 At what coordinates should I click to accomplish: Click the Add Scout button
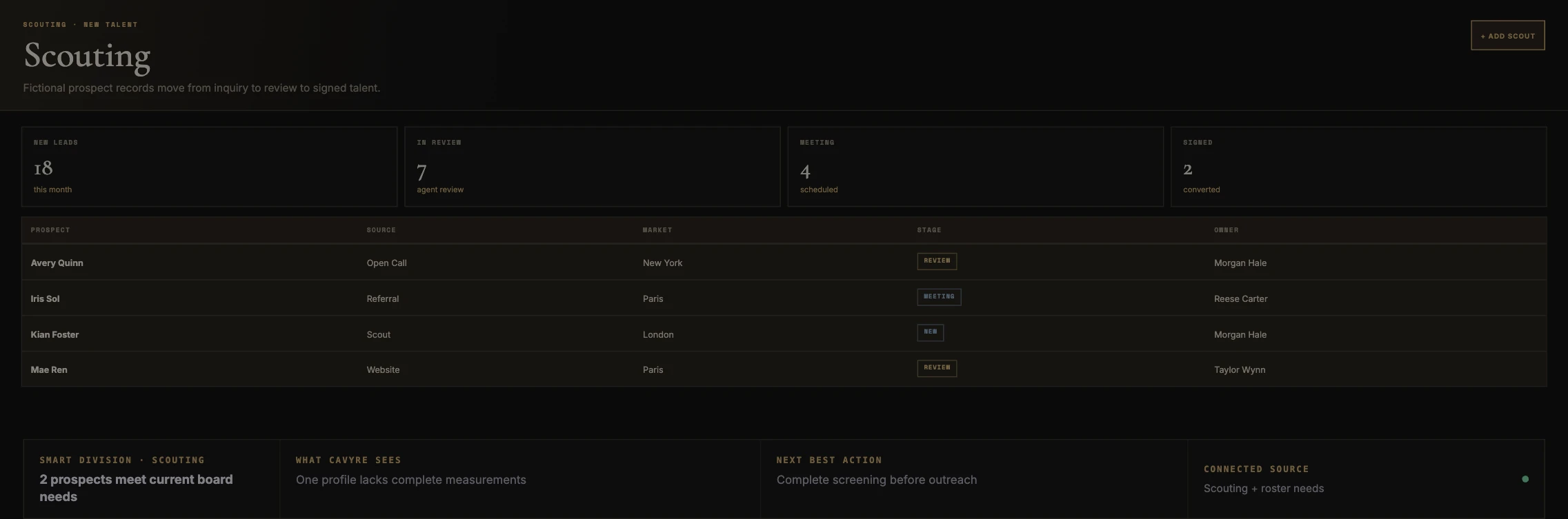click(1507, 35)
